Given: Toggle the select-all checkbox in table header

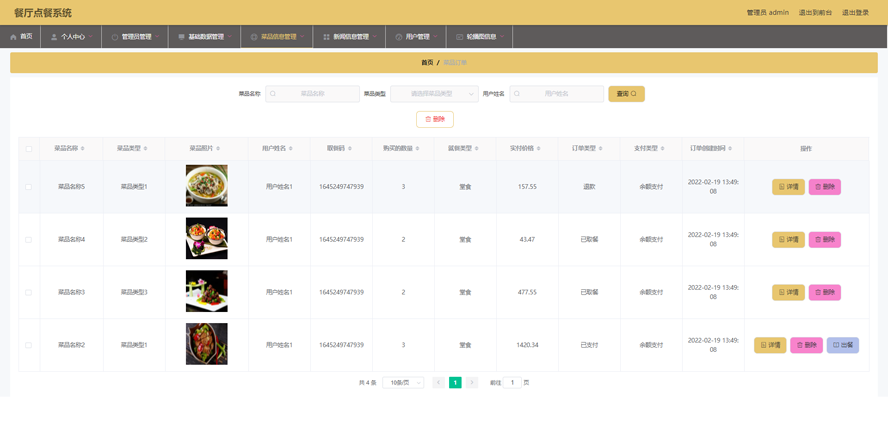Looking at the screenshot, I should (29, 149).
